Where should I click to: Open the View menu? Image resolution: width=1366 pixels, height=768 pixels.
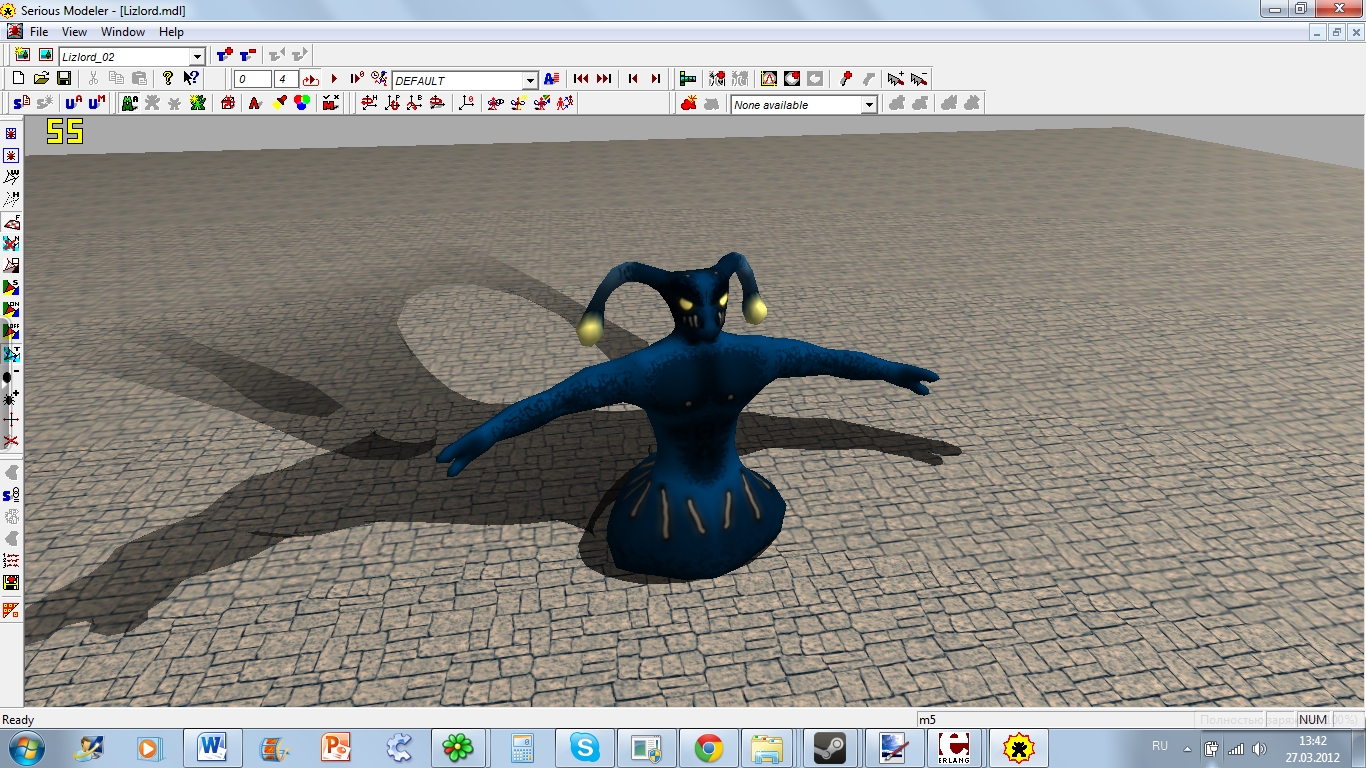tap(74, 32)
